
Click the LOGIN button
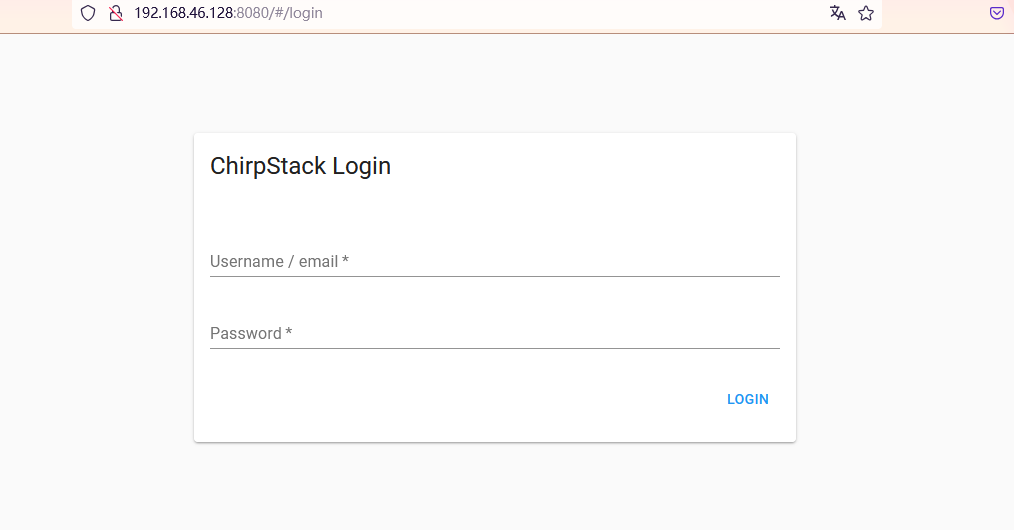pos(748,399)
